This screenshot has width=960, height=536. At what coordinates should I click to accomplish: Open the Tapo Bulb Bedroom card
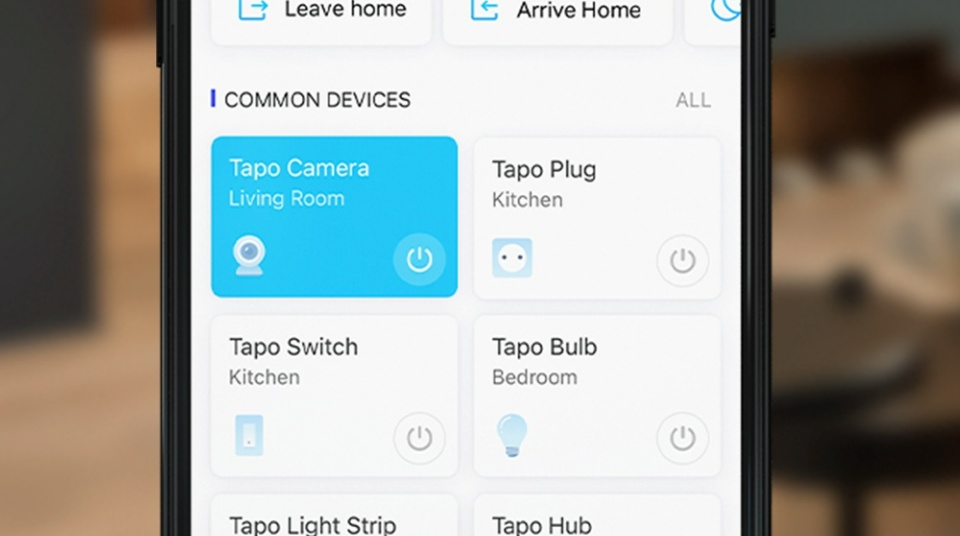pos(598,396)
